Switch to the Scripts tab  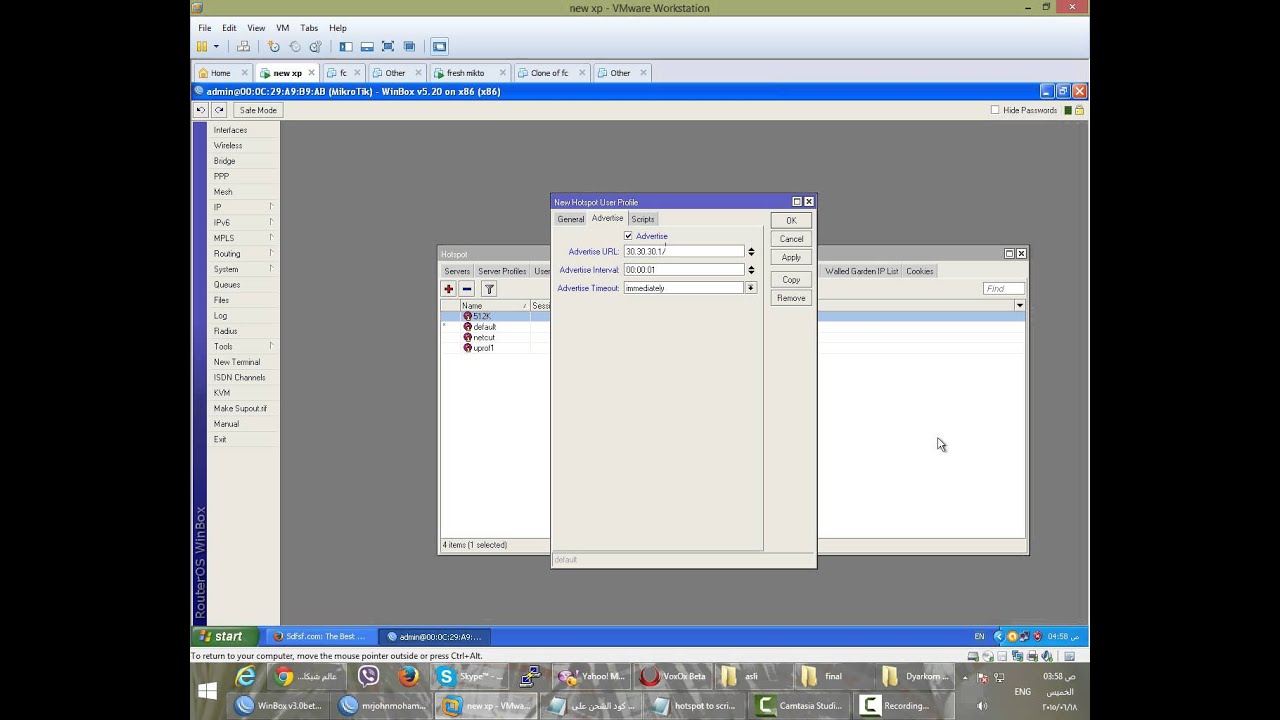point(643,219)
